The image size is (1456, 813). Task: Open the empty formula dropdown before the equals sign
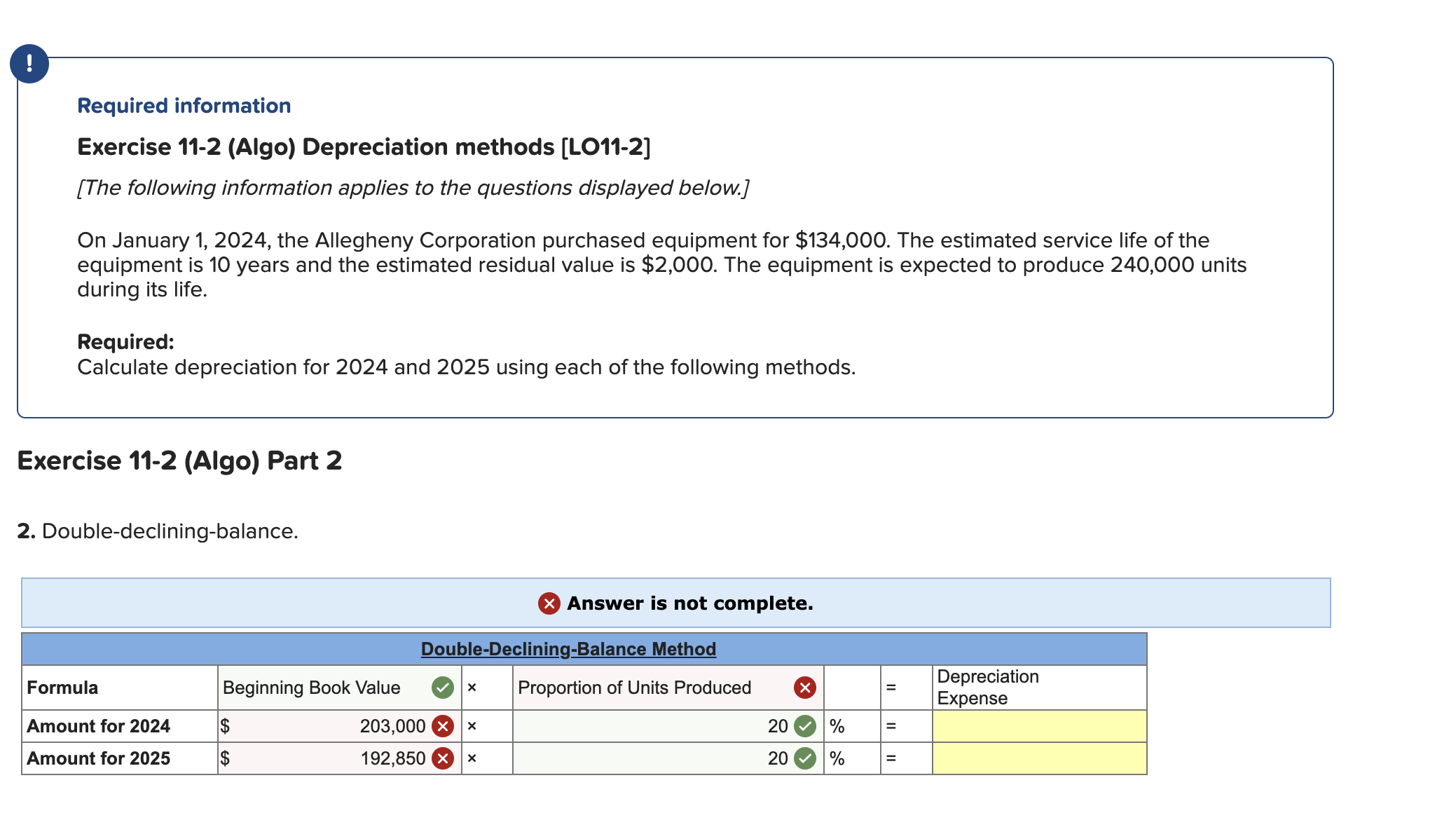pyautogui.click(x=851, y=688)
